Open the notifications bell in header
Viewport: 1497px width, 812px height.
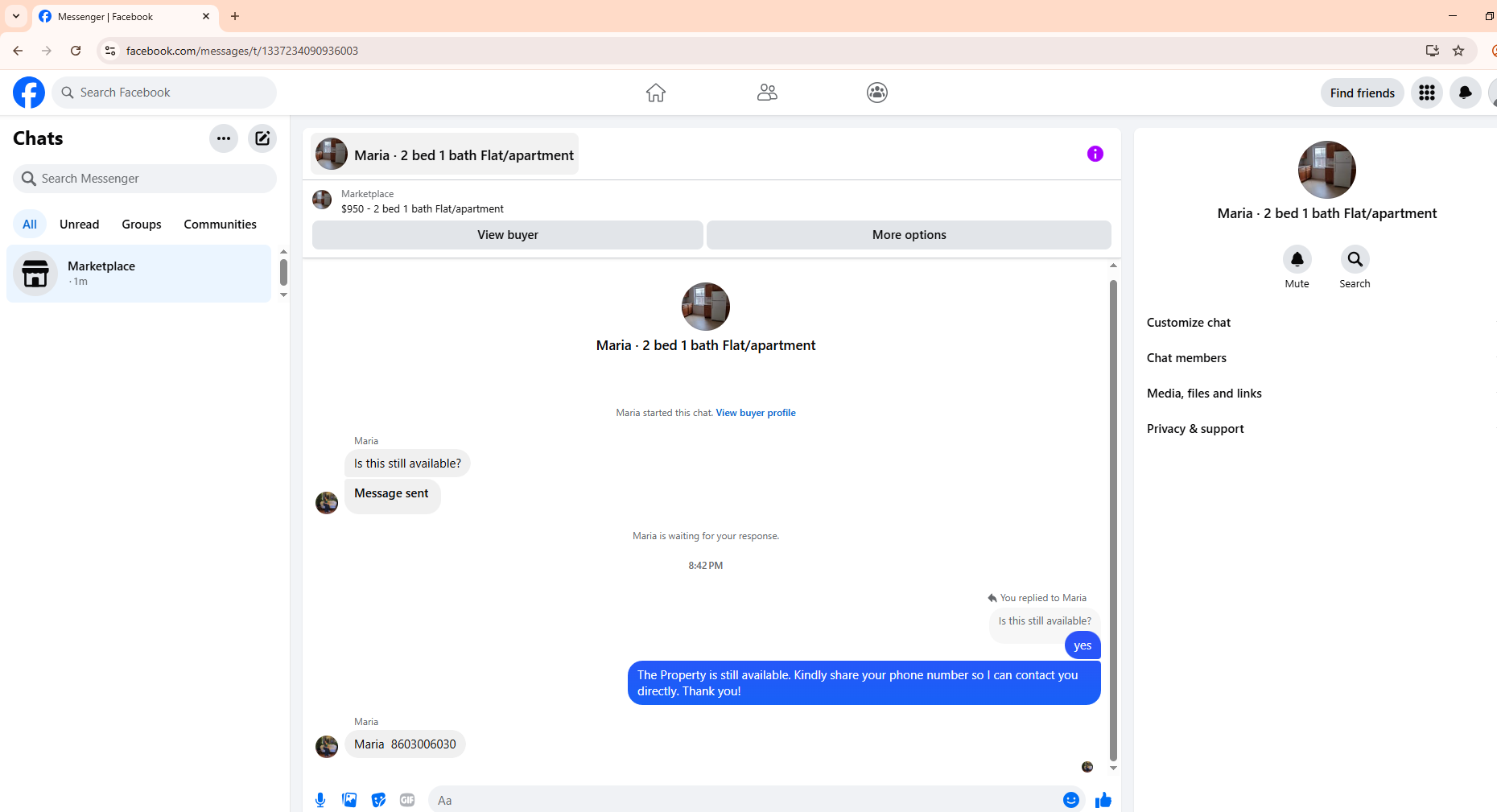click(x=1466, y=93)
